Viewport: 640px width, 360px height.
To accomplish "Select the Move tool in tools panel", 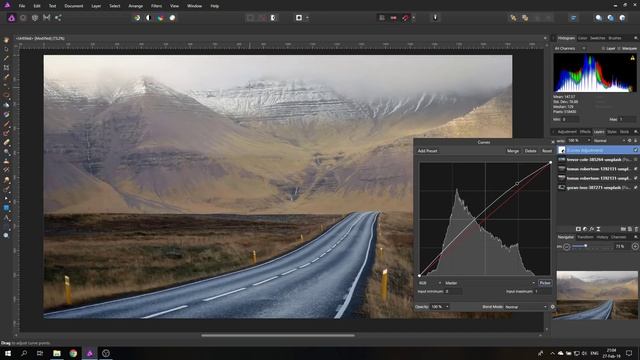I will click(x=6, y=49).
